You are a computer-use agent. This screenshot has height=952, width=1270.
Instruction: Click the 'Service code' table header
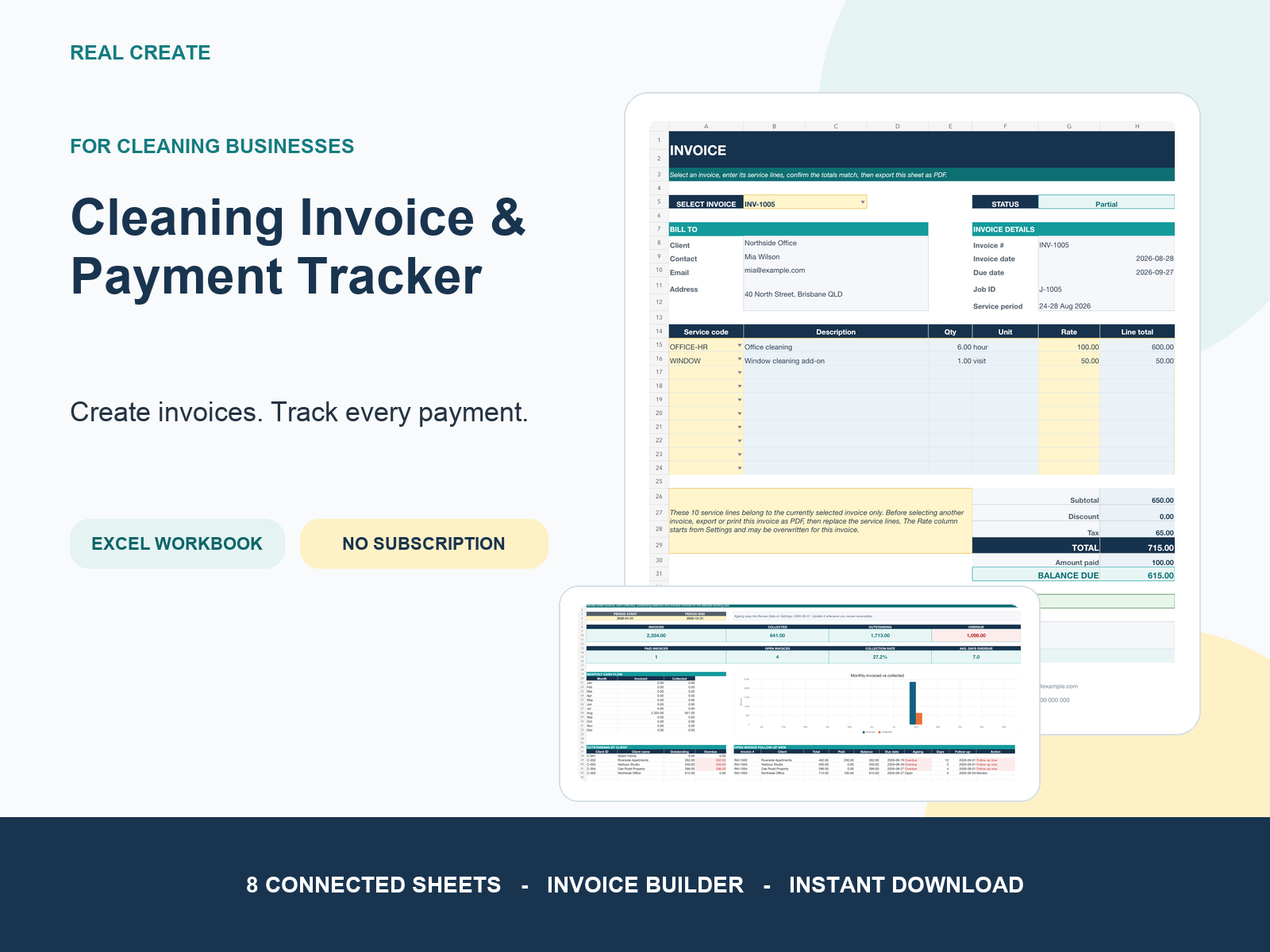(x=706, y=332)
